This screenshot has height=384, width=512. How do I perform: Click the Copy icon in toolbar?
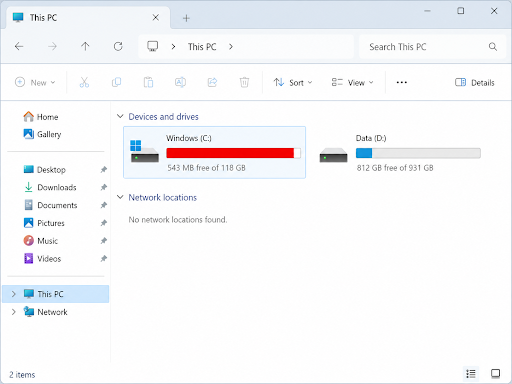(x=116, y=82)
